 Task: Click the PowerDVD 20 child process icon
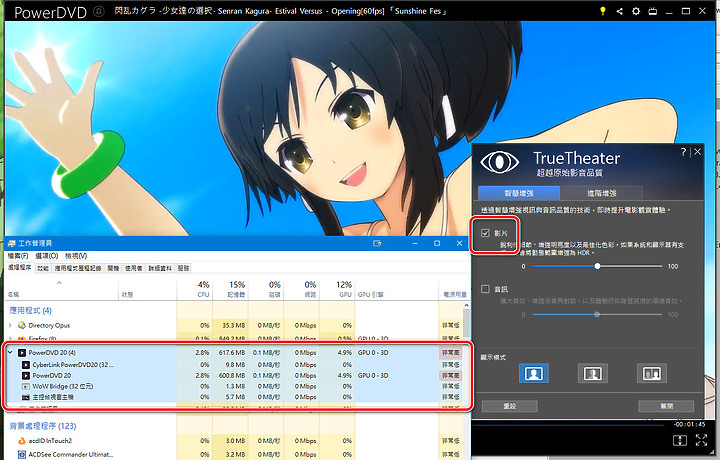(x=26, y=376)
